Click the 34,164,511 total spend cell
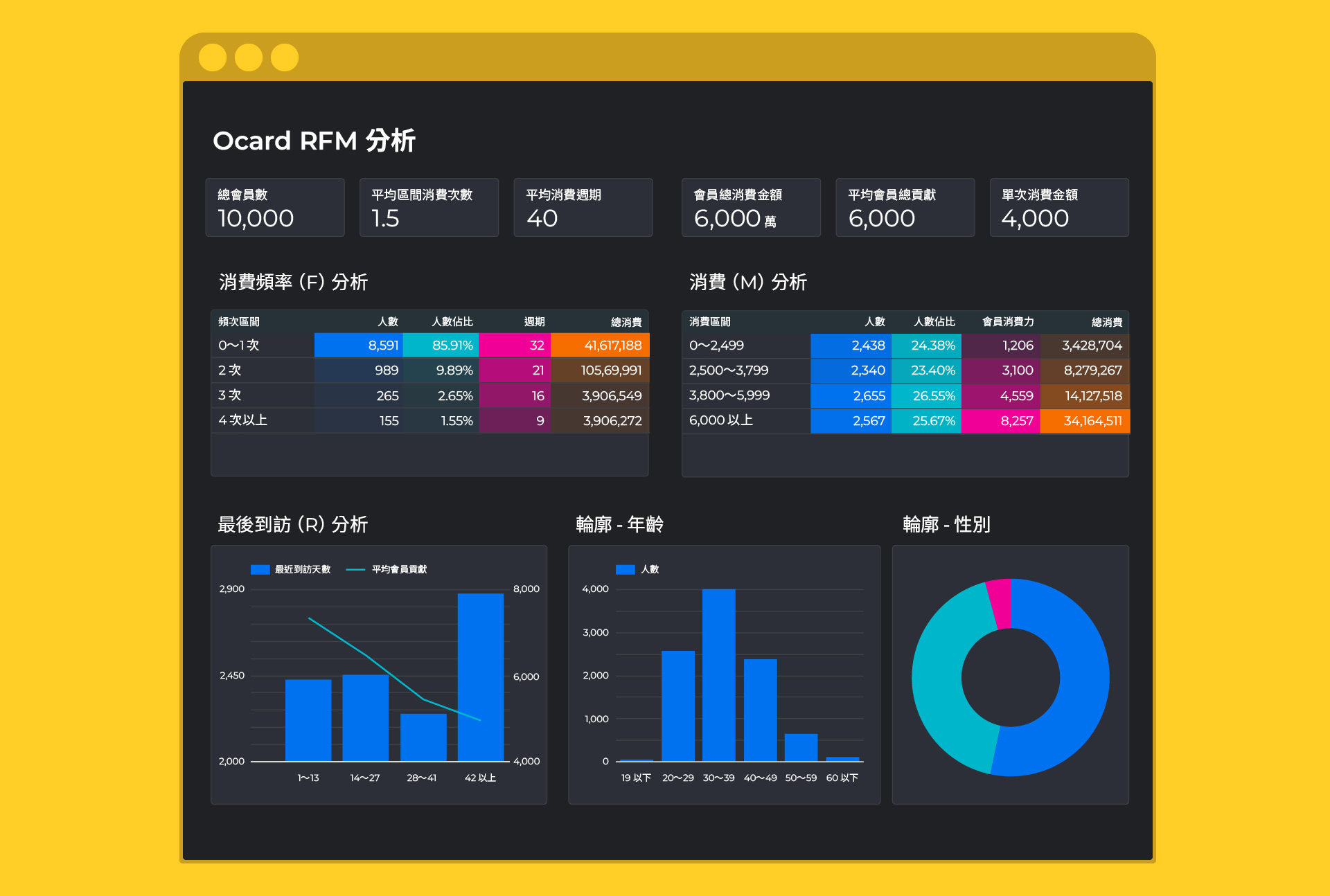 click(1085, 421)
